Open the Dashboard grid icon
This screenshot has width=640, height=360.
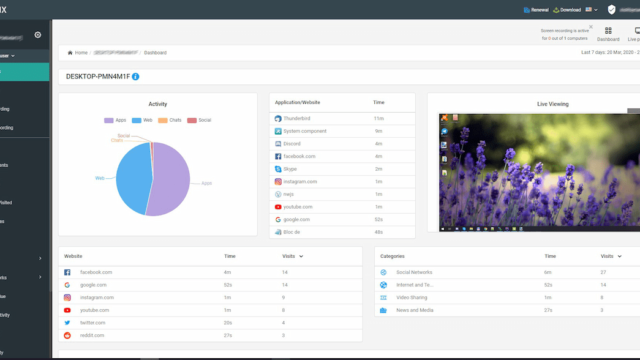coord(608,31)
